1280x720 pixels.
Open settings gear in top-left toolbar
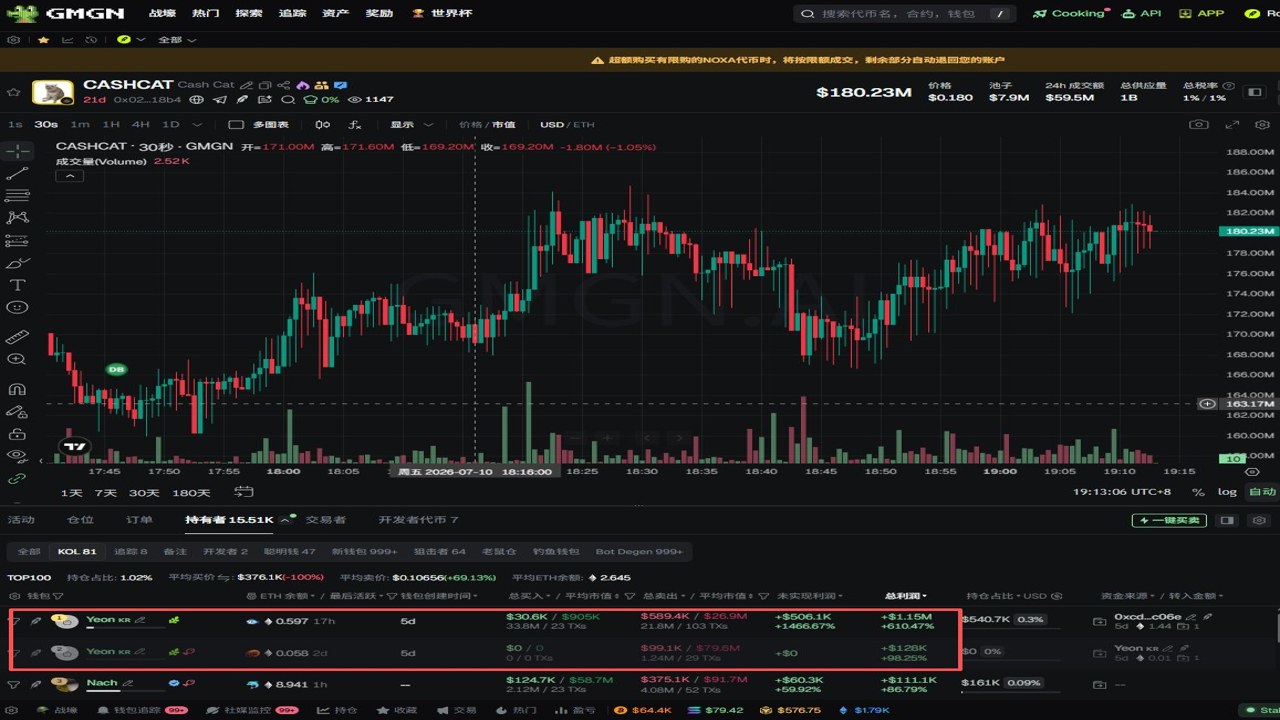coord(13,40)
